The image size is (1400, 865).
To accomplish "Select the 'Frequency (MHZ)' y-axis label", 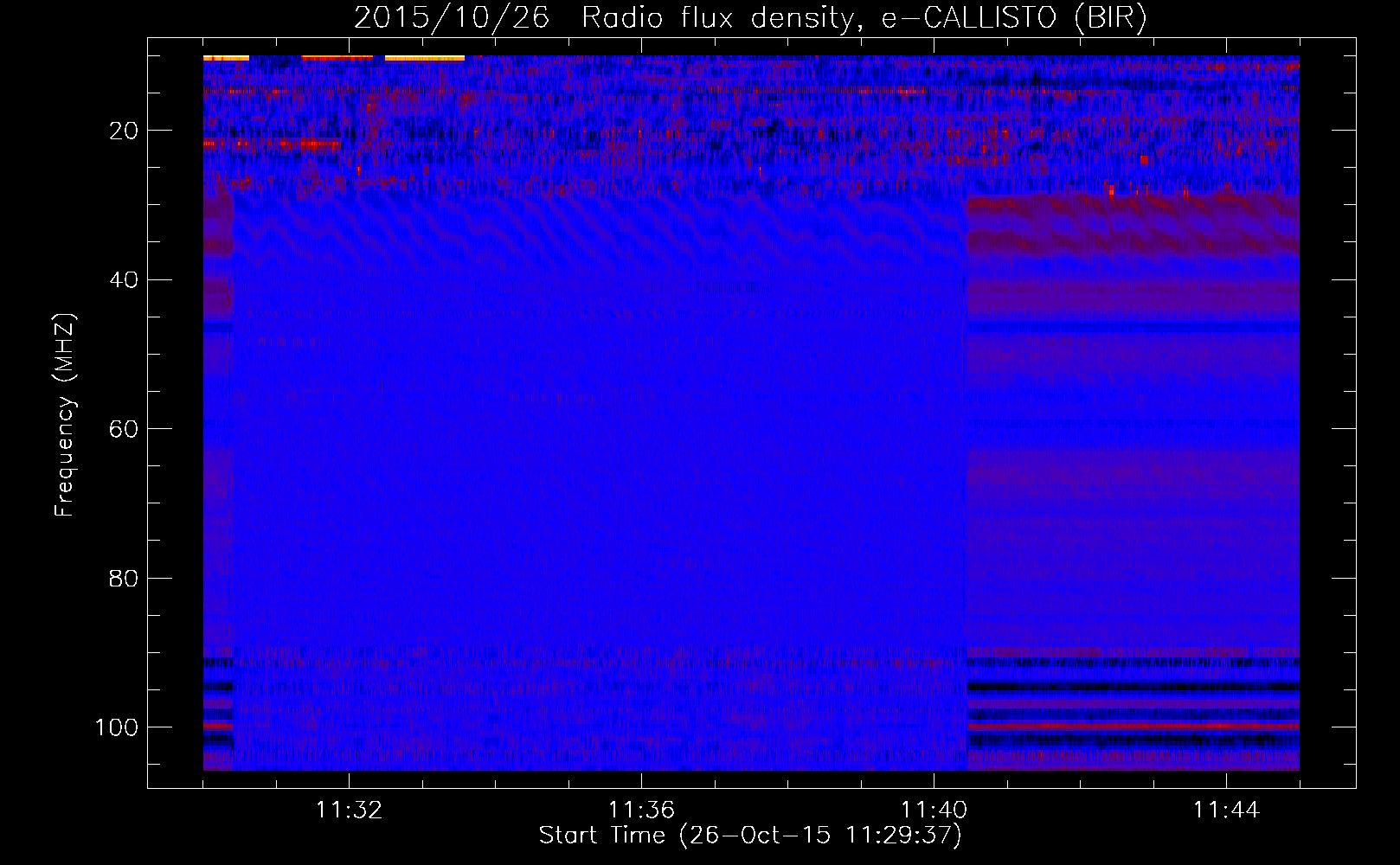I will (66, 415).
